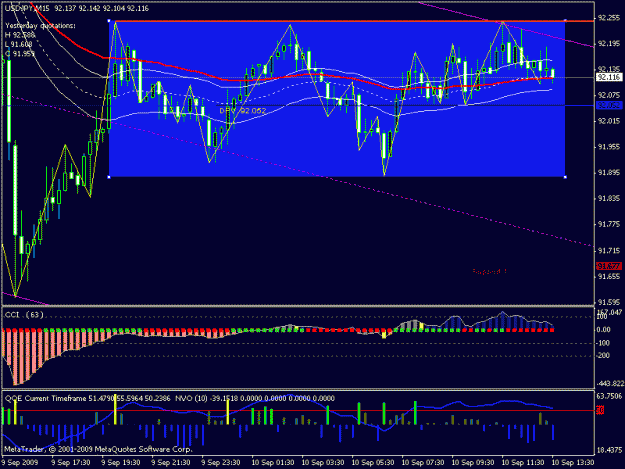Click the '10 Sep 01:30' time axis label
The width and height of the screenshot is (625, 469).
[273, 462]
